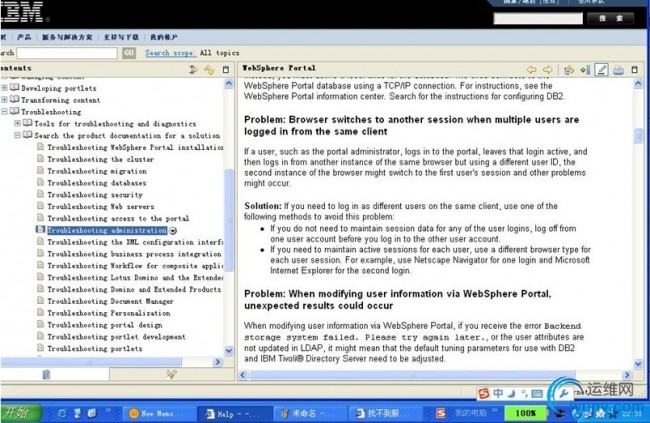Click the book icon beside Troubleshooting
The height and width of the screenshot is (423, 650).
pyautogui.click(x=15, y=111)
